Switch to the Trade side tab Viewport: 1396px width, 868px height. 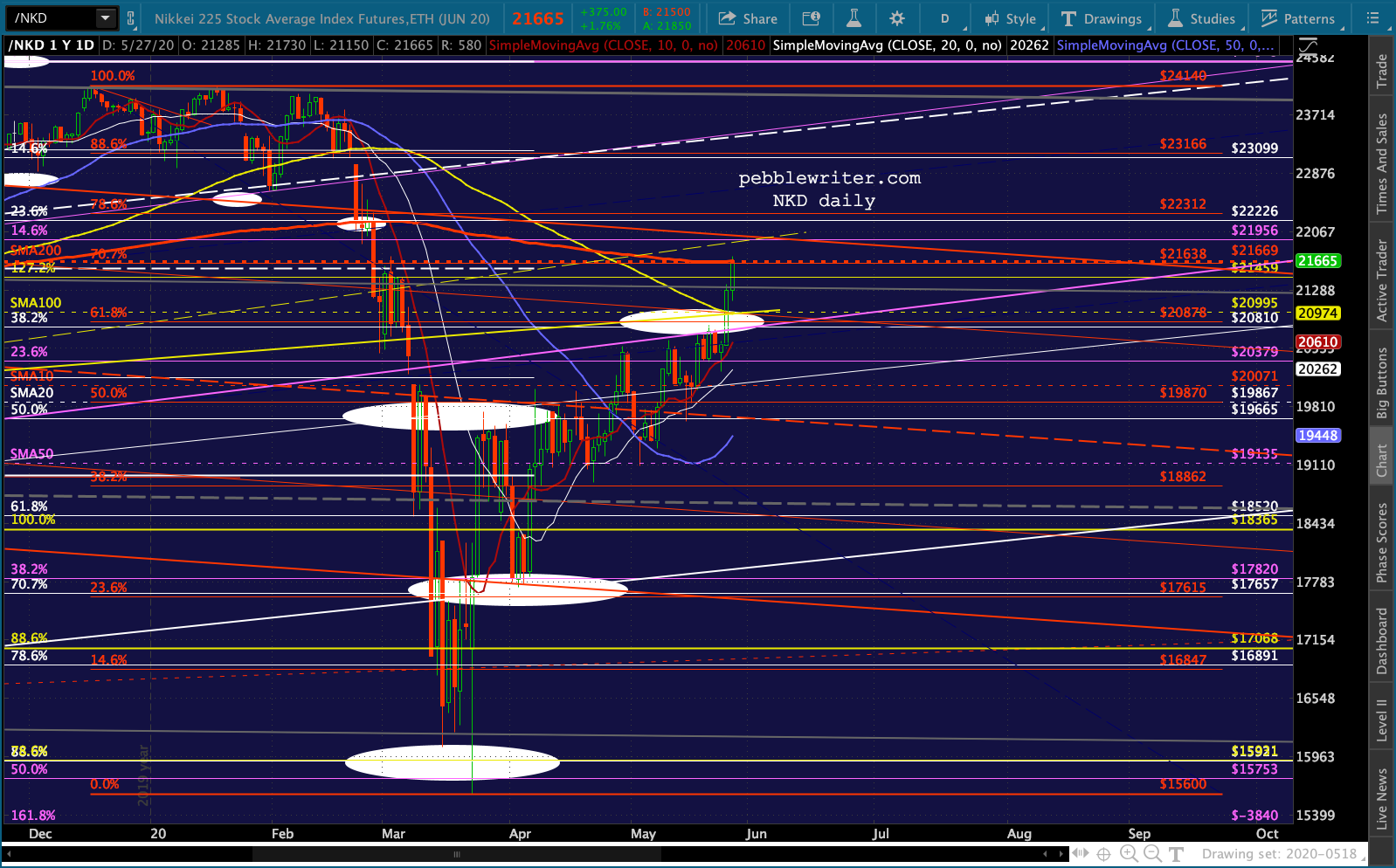click(1382, 71)
